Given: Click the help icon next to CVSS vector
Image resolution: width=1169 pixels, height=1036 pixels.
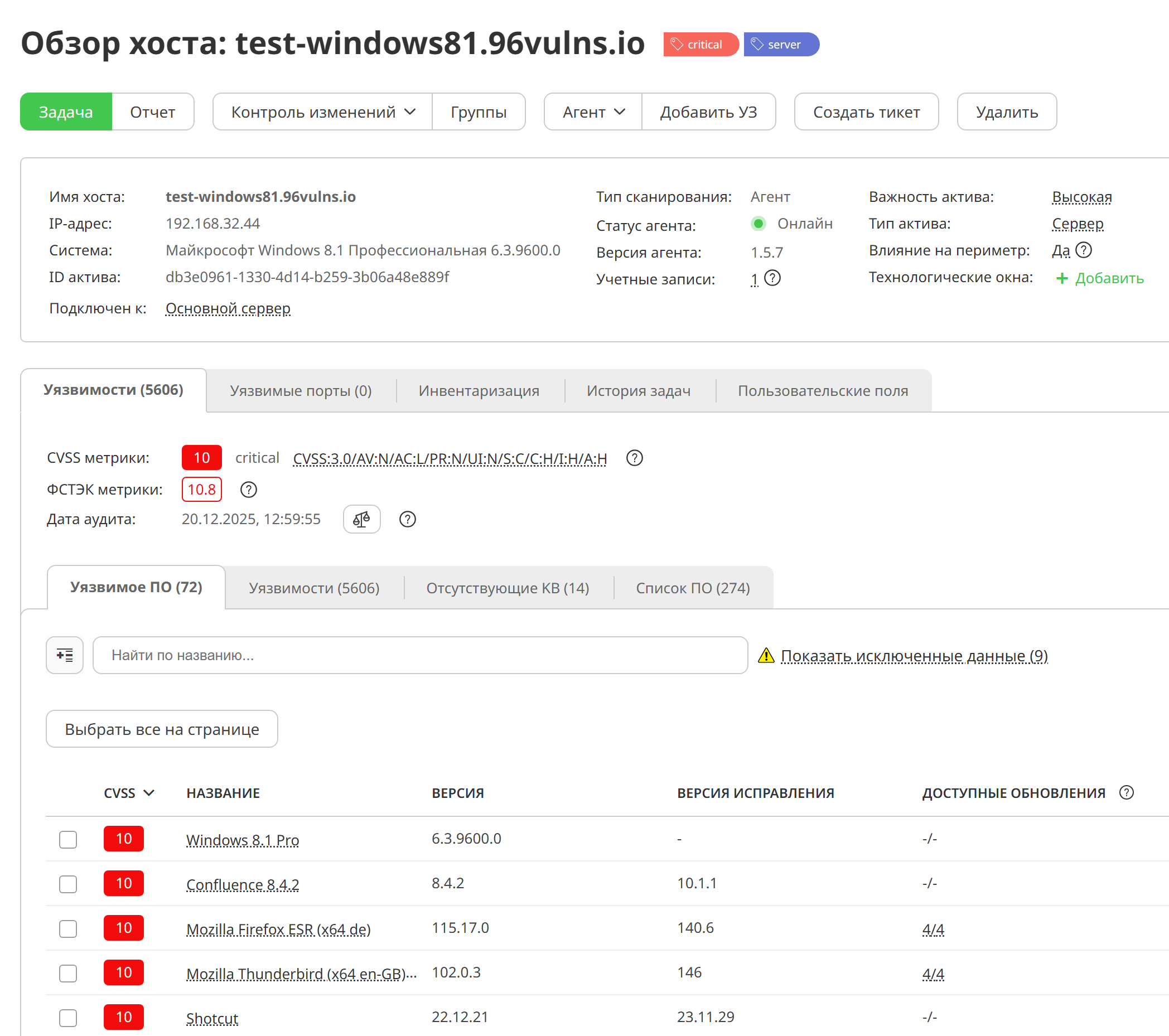Looking at the screenshot, I should point(634,458).
